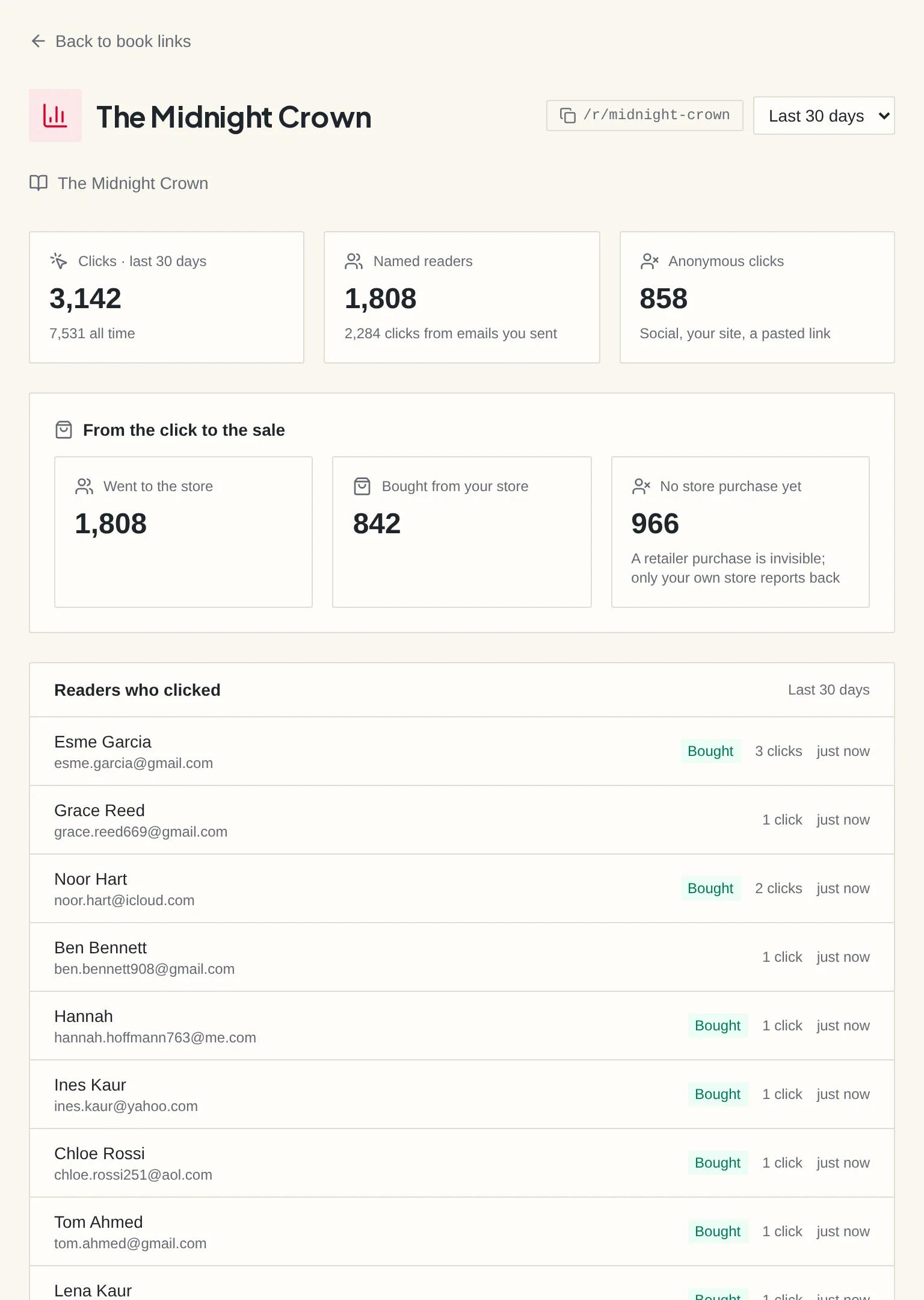Click the pink bar chart icon
This screenshot has height=1300, width=924.
click(55, 116)
